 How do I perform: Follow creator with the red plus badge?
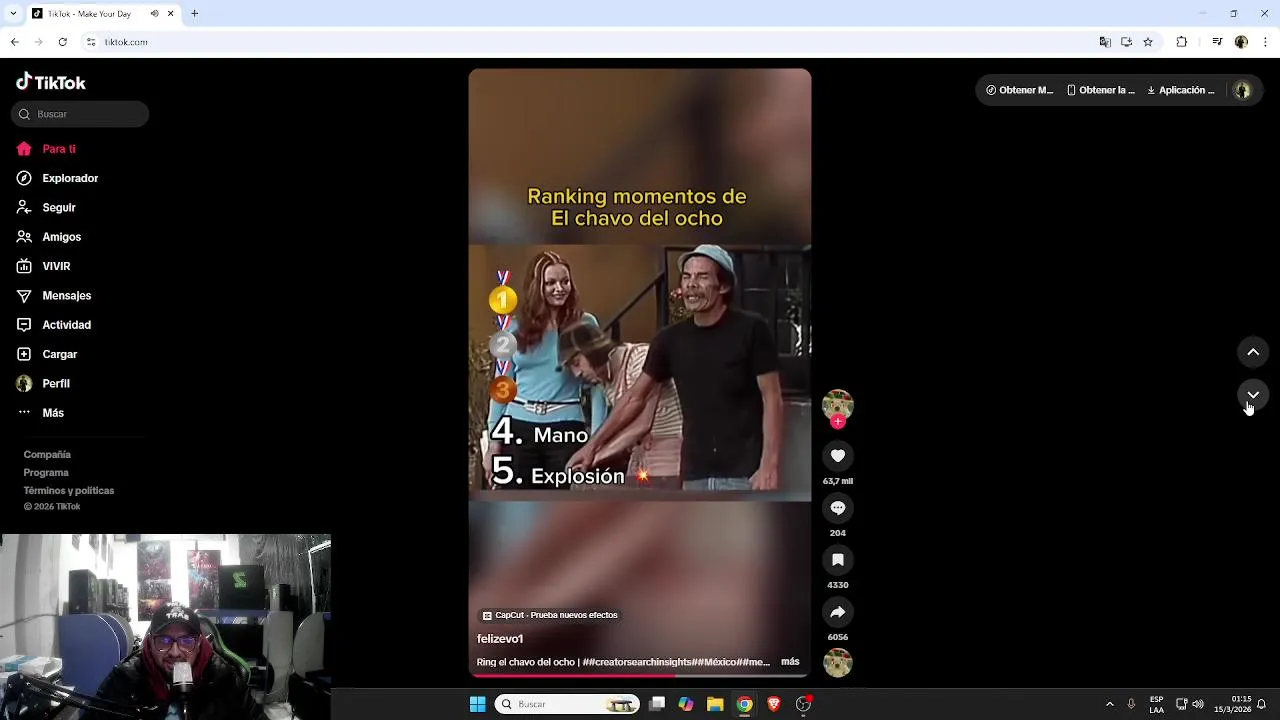point(838,422)
